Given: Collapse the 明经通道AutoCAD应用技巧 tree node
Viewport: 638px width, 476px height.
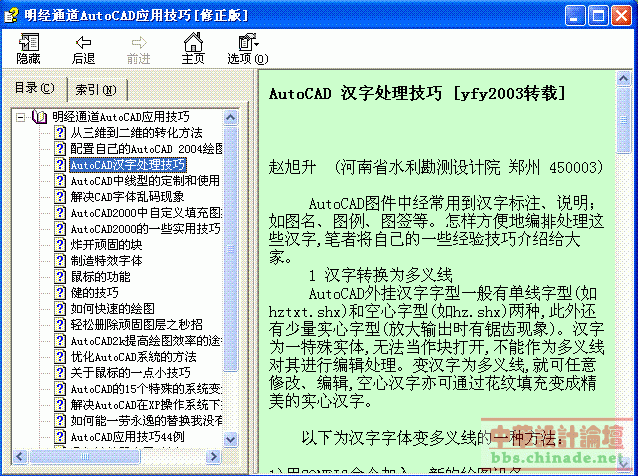Looking at the screenshot, I should tap(20, 118).
